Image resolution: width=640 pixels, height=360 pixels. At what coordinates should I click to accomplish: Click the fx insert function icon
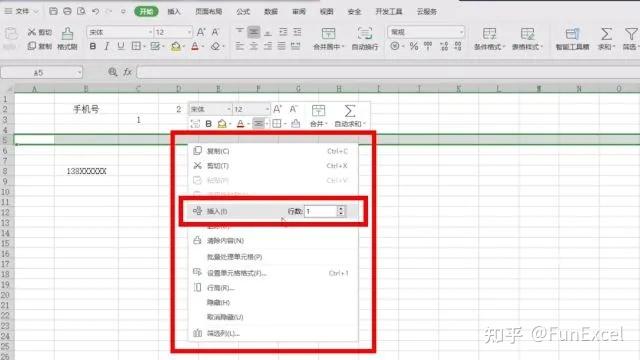coord(128,72)
